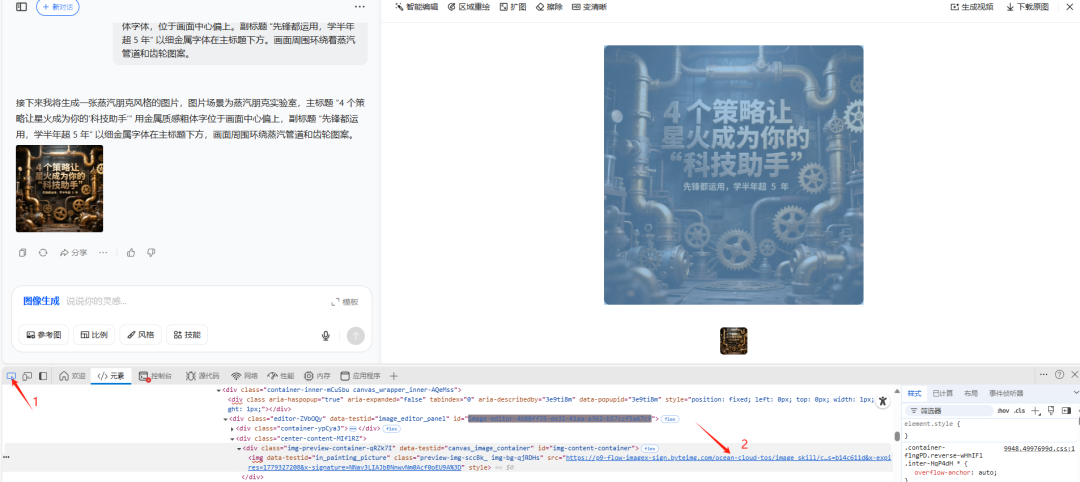1080x482 pixels.
Task: Click the 生成视频 generate video button
Action: [x=972, y=7]
